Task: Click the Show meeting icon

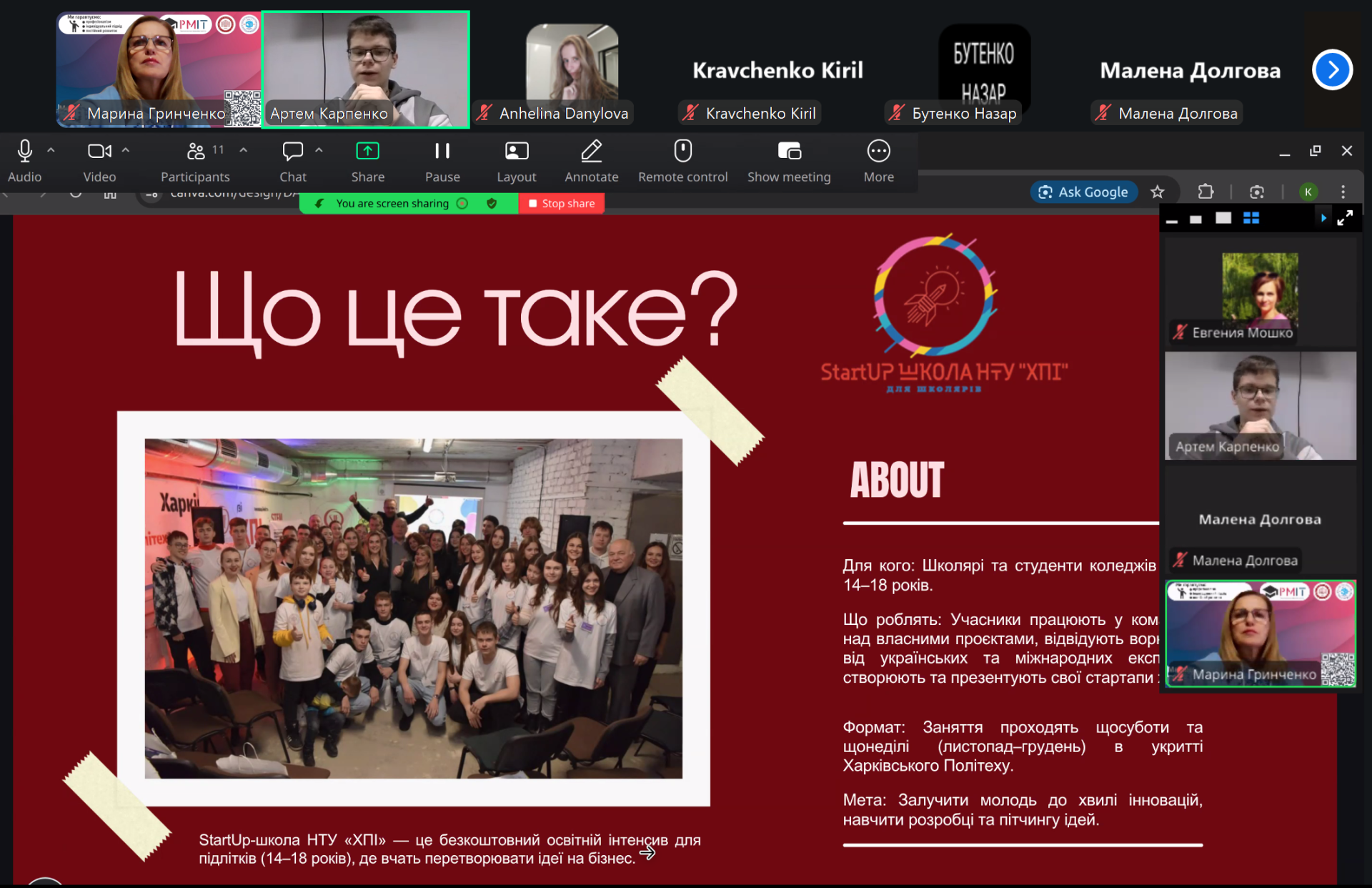Action: (x=789, y=152)
